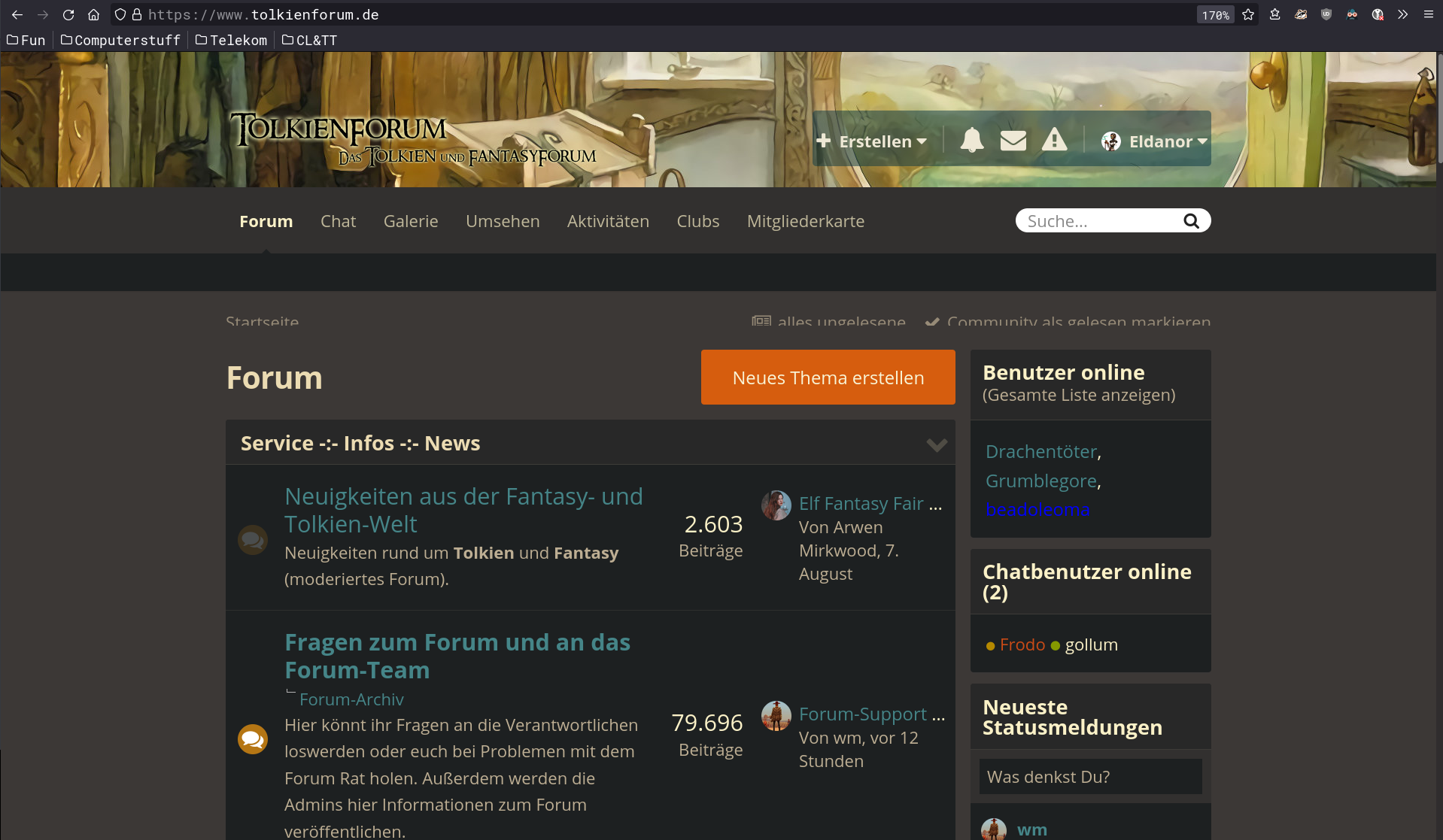Open browser hamburger menu
The image size is (1443, 840).
1428,14
